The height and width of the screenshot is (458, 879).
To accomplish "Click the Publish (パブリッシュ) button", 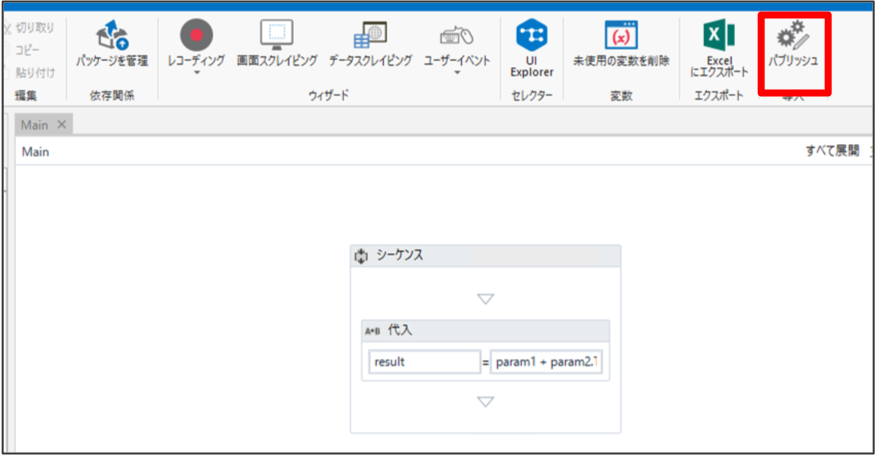I will pyautogui.click(x=793, y=45).
